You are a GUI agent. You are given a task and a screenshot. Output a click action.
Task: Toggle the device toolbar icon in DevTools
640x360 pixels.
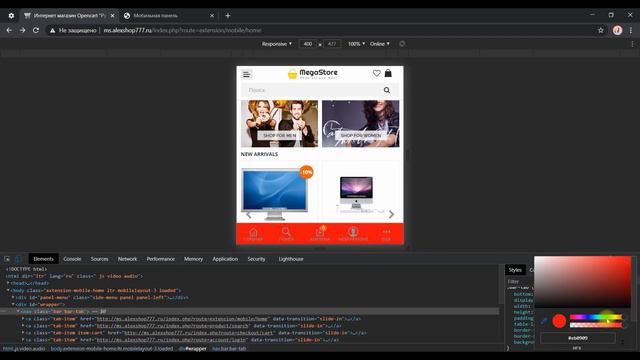[18, 259]
